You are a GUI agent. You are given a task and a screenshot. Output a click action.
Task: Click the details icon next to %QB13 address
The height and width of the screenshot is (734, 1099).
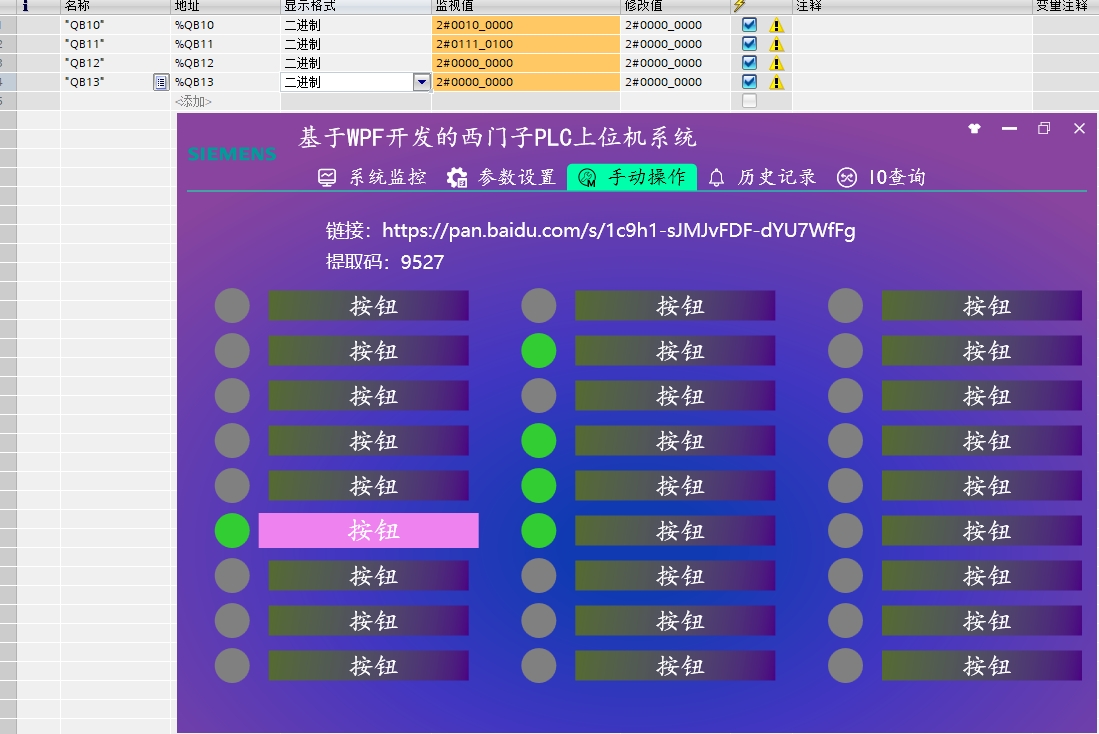(161, 82)
